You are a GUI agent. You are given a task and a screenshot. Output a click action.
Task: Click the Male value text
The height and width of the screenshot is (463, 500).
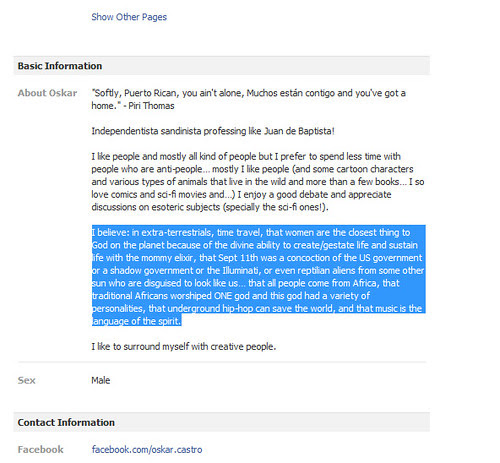(101, 380)
